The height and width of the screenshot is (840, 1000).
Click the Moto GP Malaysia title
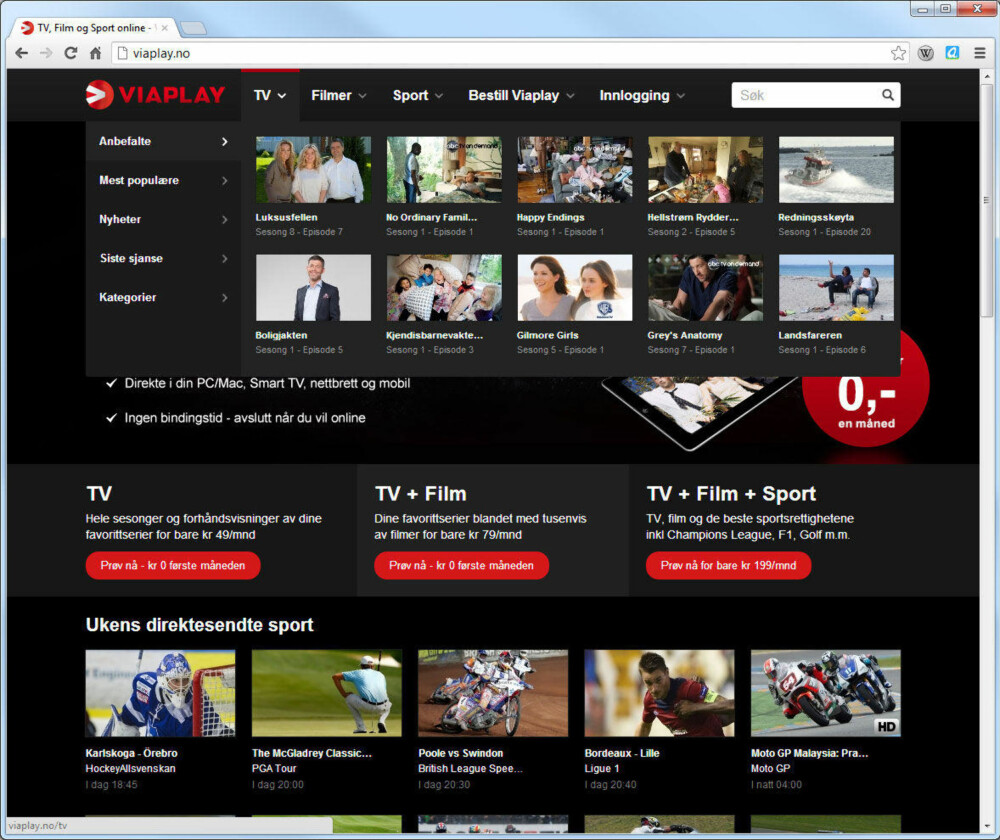pos(809,753)
